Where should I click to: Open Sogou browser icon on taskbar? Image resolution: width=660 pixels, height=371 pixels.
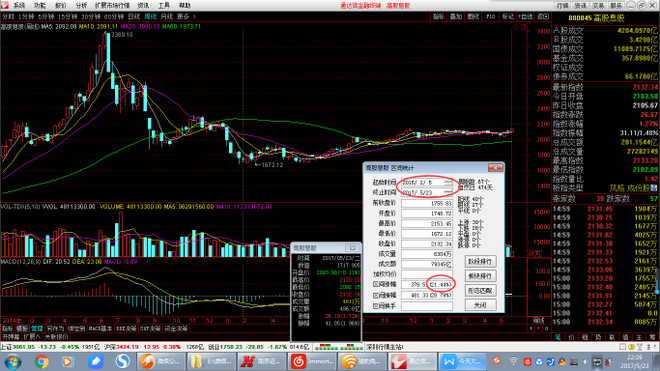coord(123,362)
